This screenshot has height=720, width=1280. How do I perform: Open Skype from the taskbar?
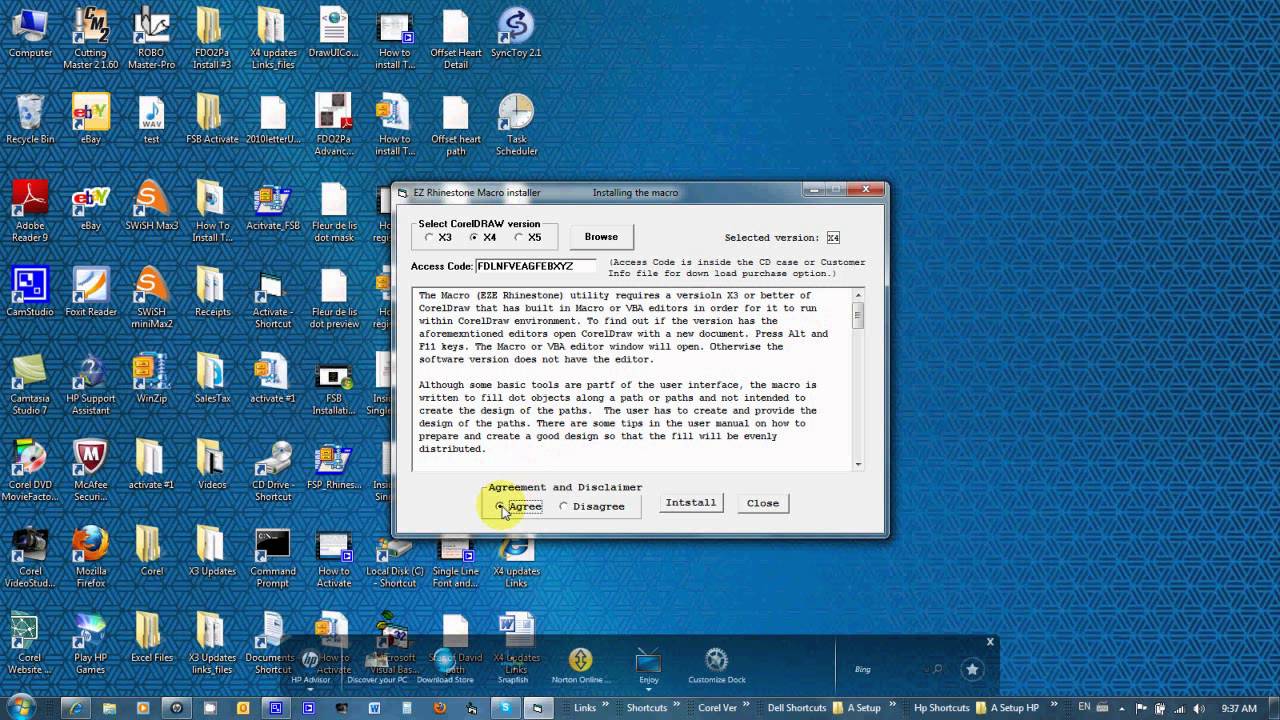(x=505, y=708)
